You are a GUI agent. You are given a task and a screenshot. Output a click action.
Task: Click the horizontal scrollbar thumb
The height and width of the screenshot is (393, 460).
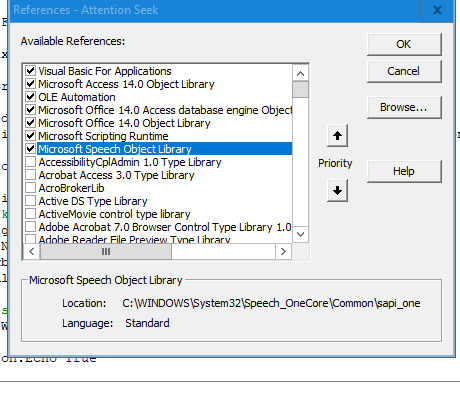pyautogui.click(x=106, y=251)
